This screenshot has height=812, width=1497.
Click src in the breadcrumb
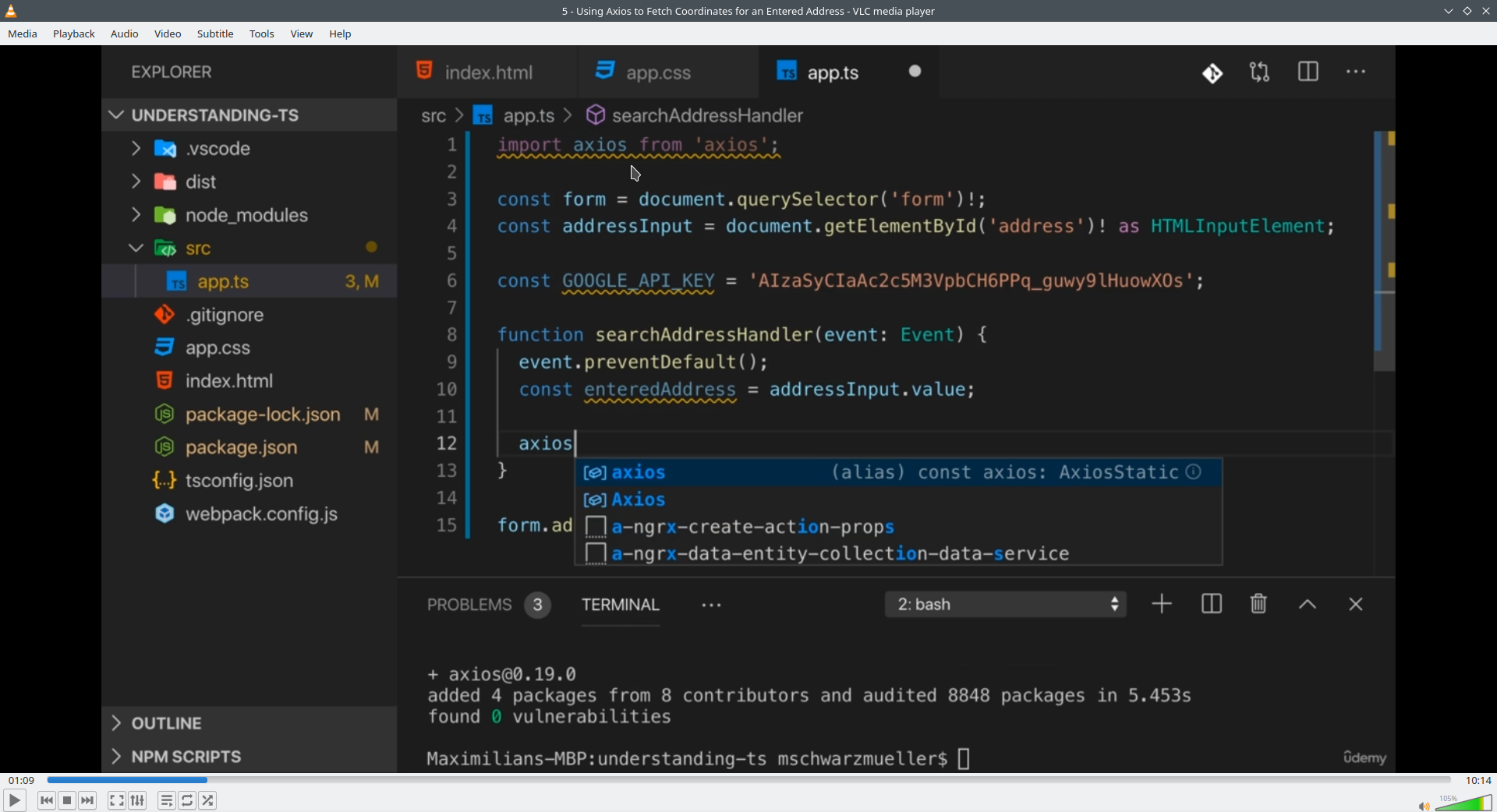[x=434, y=116]
